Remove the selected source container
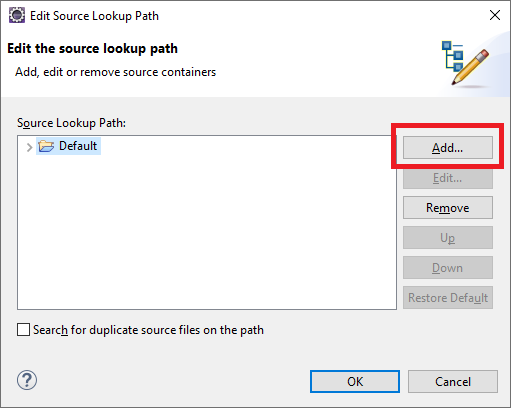Image resolution: width=511 pixels, height=408 pixels. (x=448, y=208)
